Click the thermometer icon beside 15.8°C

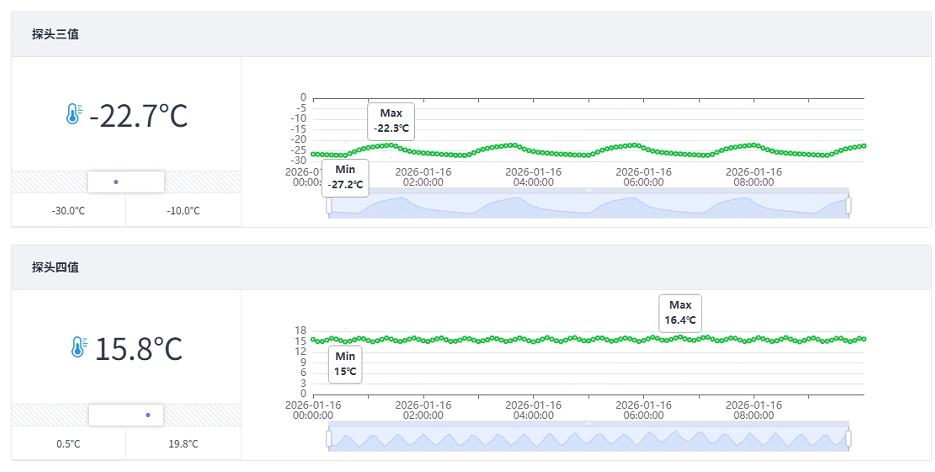78,347
